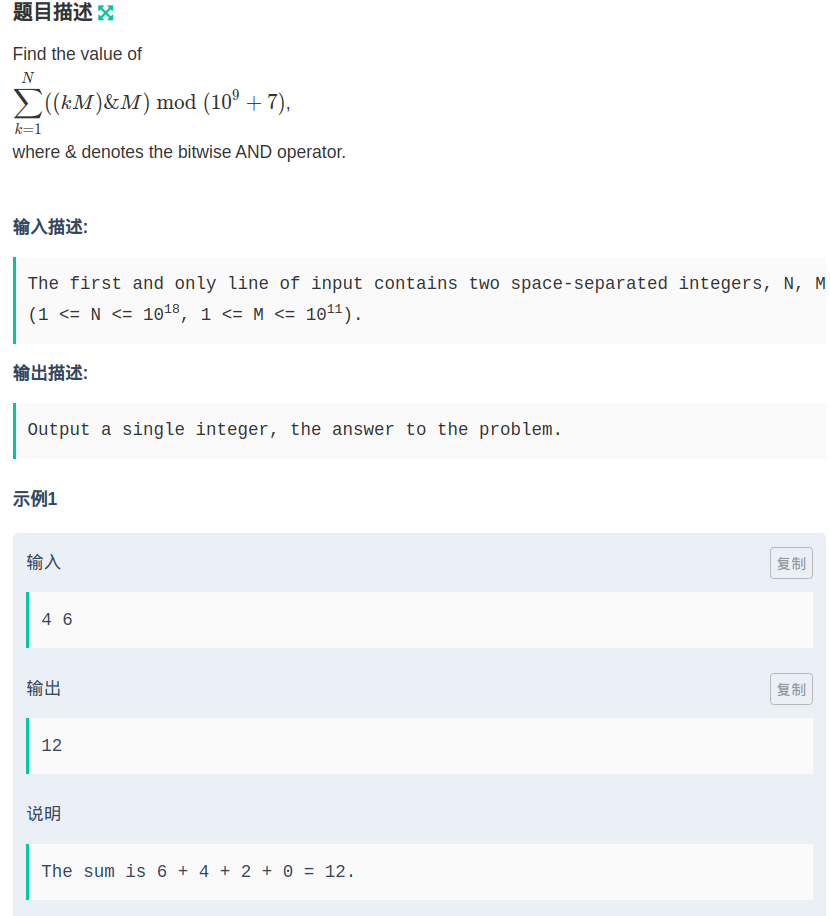The width and height of the screenshot is (830, 916).
Task: Click the constraint line with N and M limits
Action: (195, 314)
